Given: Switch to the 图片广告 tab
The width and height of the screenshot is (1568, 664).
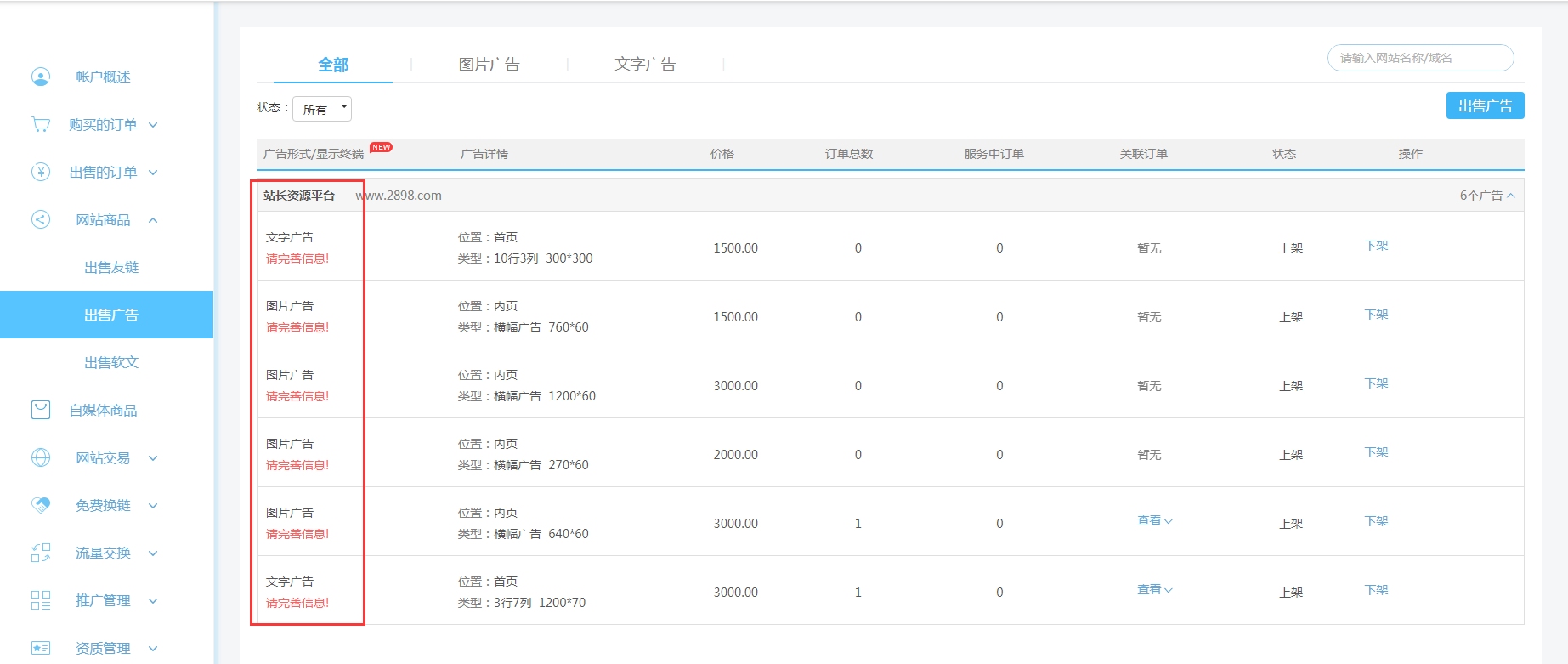Looking at the screenshot, I should (x=489, y=65).
